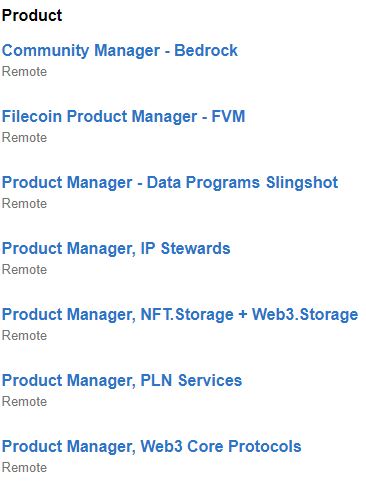This screenshot has width=366, height=487.
Task: Click Remote label under PLN Services
Action: [24, 402]
